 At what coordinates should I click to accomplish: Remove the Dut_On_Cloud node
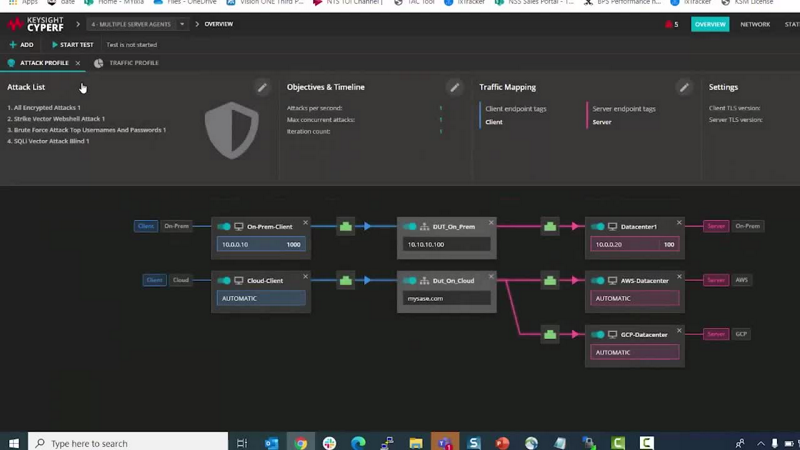(491, 277)
